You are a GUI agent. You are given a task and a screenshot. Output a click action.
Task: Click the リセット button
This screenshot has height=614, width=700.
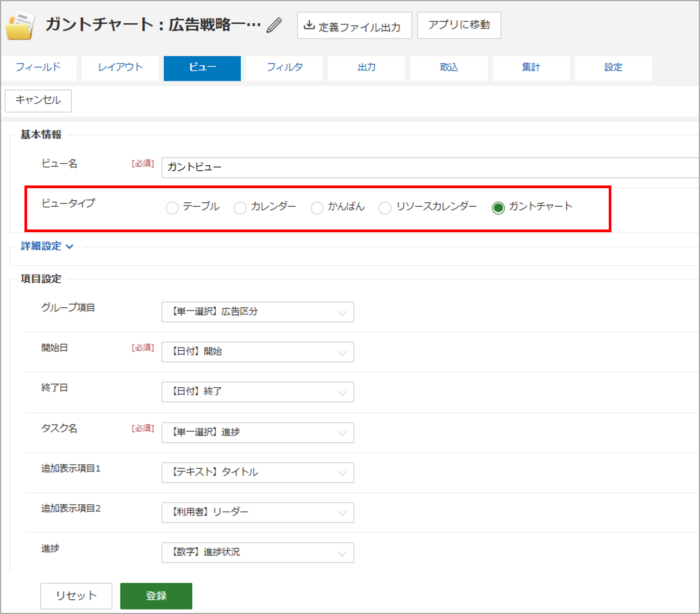[76, 596]
